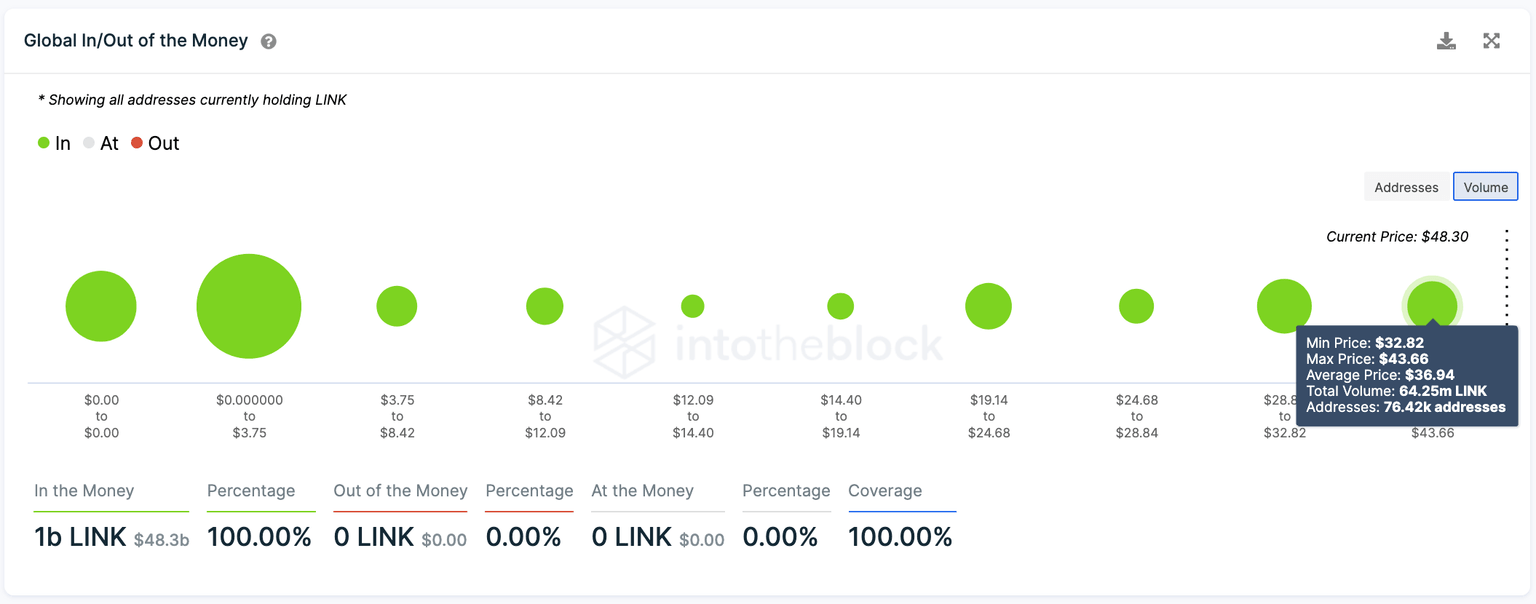Select the $19.14 to $24.68 bubble
The height and width of the screenshot is (604, 1536).
click(989, 306)
